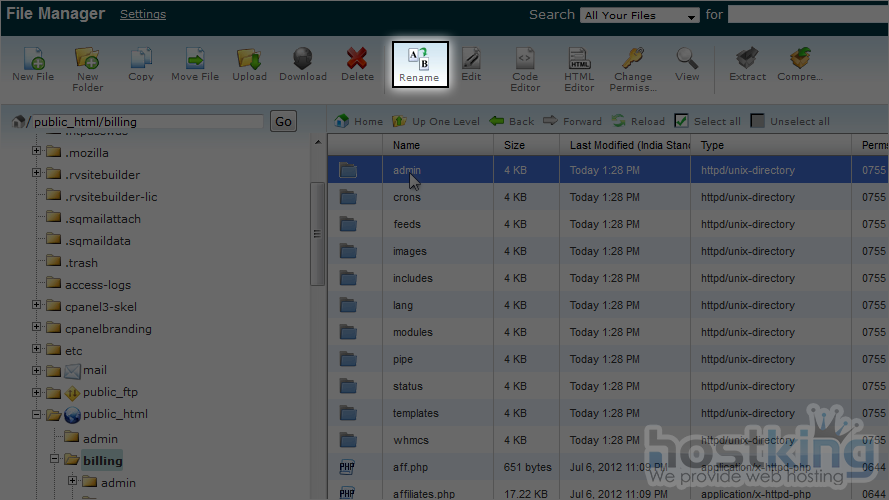Open the Code Editor
This screenshot has height=500, width=889.
525,62
